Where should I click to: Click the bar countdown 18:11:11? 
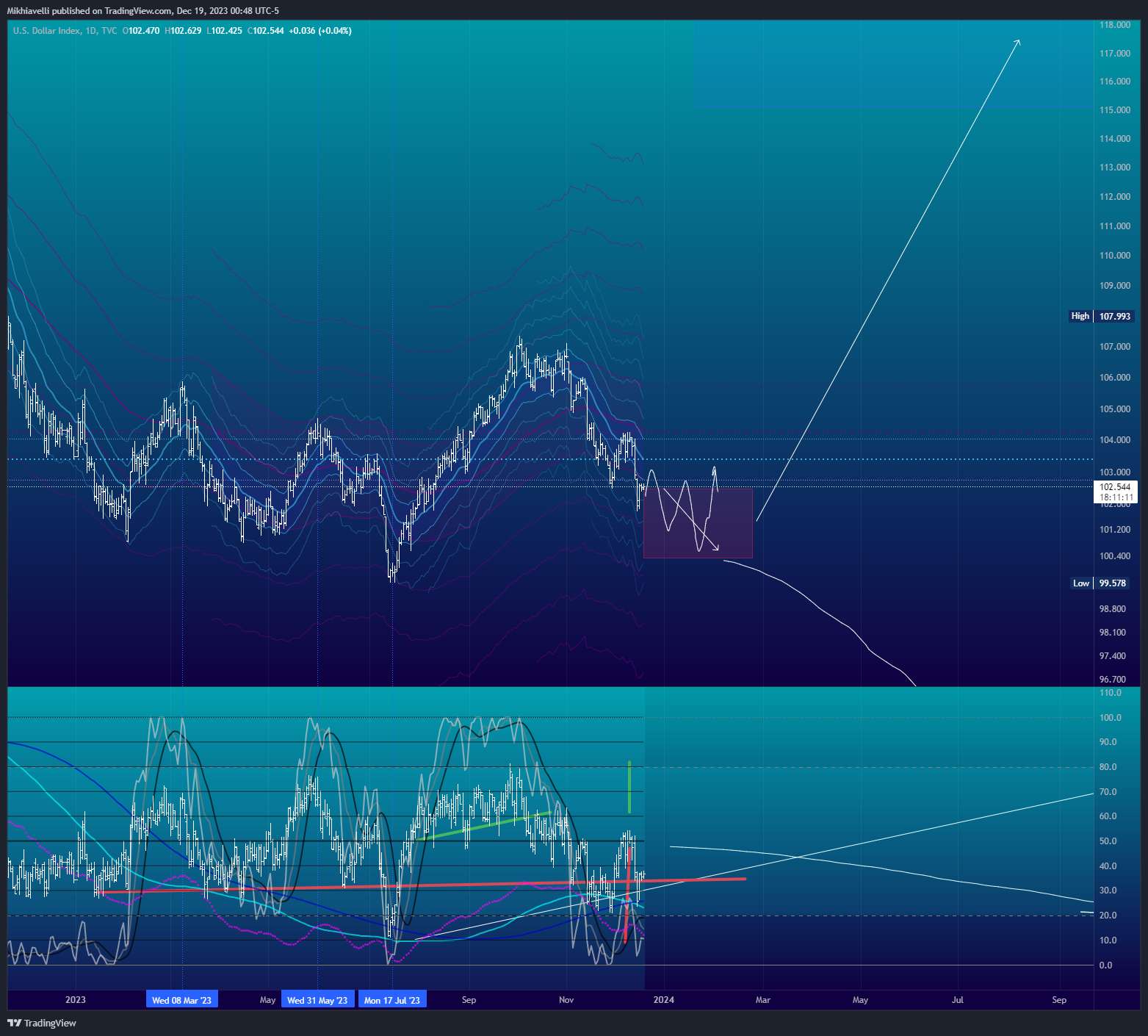pos(1116,497)
